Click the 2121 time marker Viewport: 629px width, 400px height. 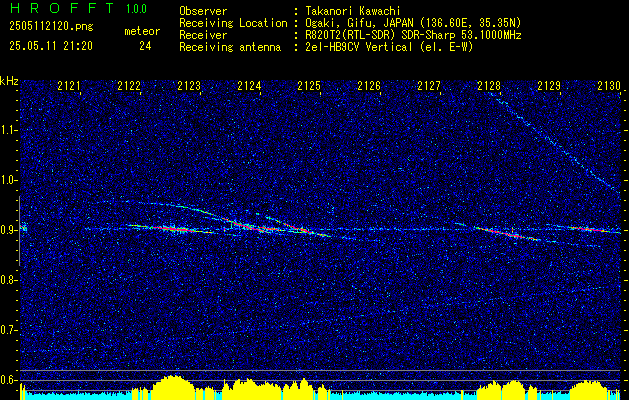[69, 86]
